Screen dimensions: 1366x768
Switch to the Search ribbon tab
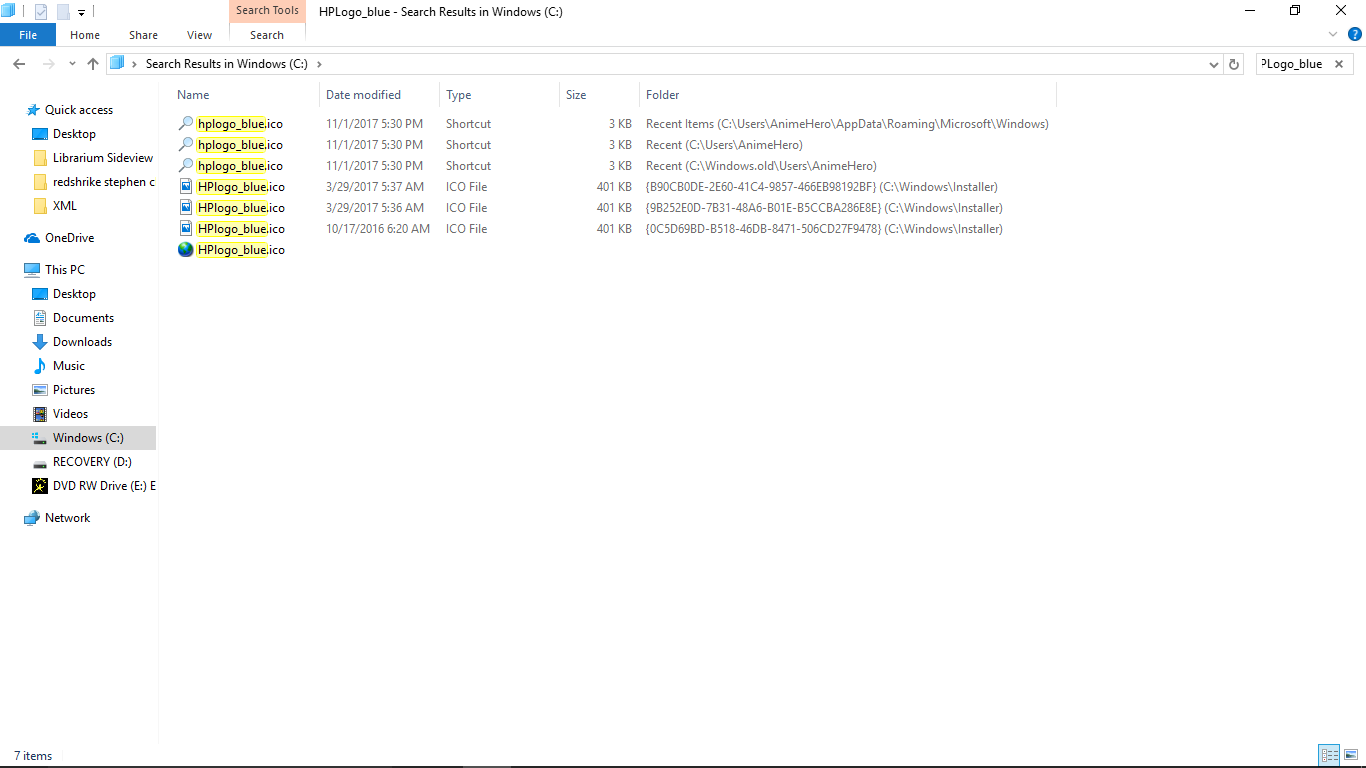tap(267, 35)
